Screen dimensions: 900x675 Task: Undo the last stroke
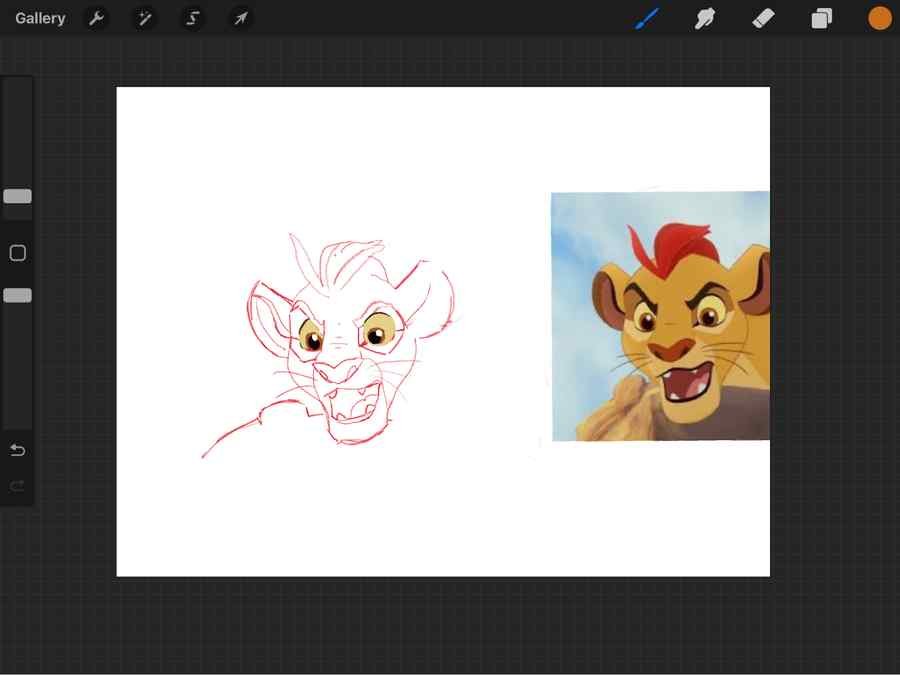pos(18,450)
